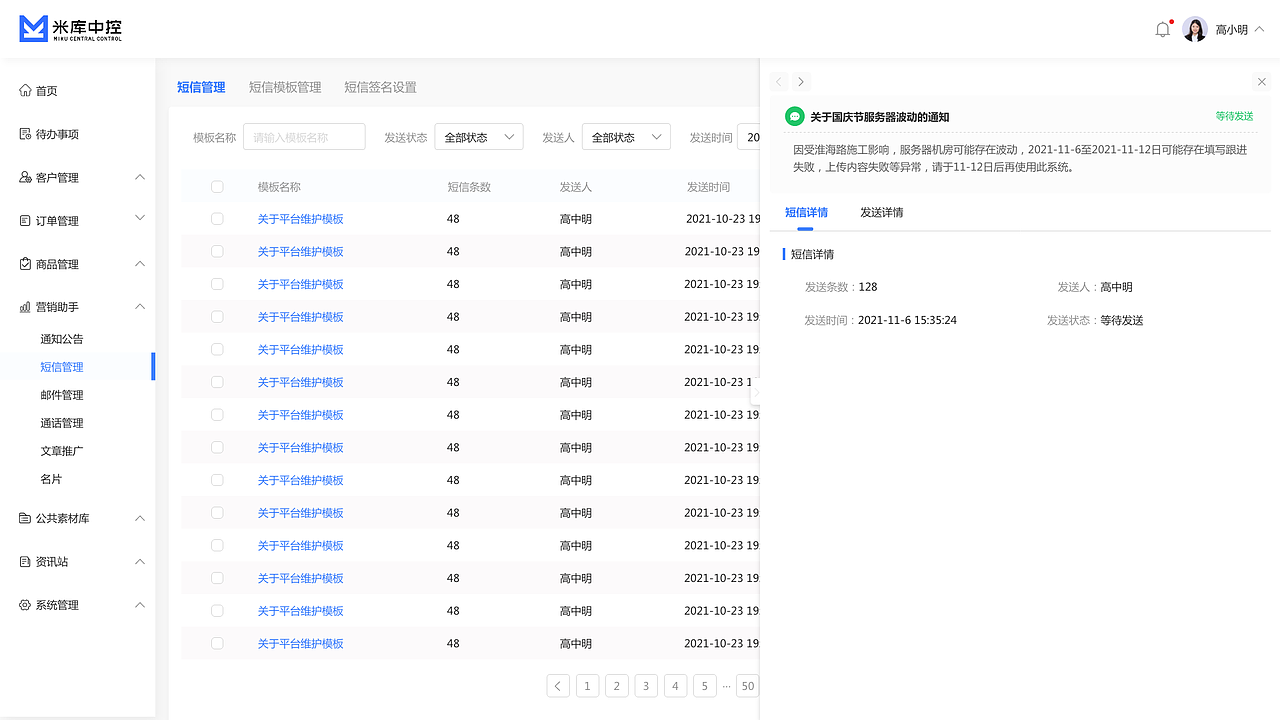This screenshot has height=720, width=1280.
Task: Click the 等待发送 status label in panel header
Action: click(1234, 116)
